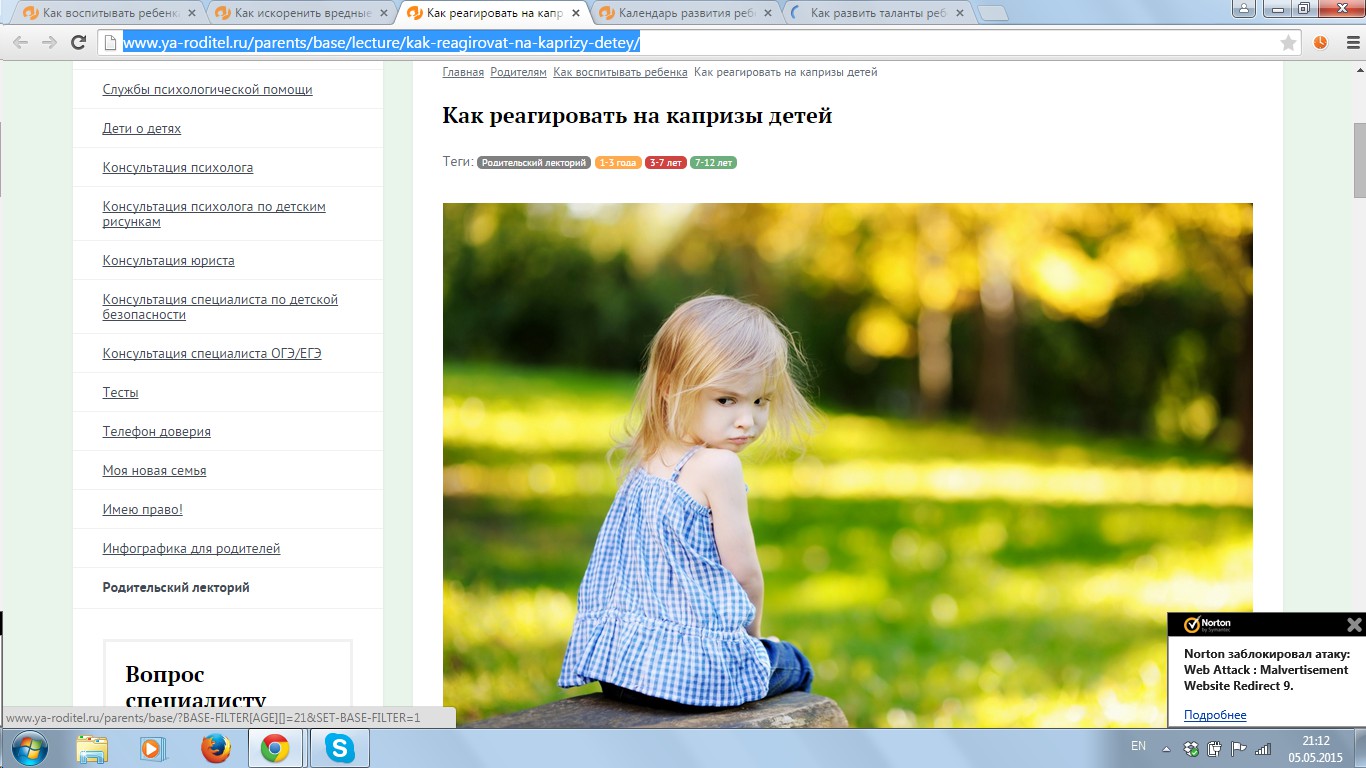Close the 'Как воспитывать ребенка' tab

[191, 14]
